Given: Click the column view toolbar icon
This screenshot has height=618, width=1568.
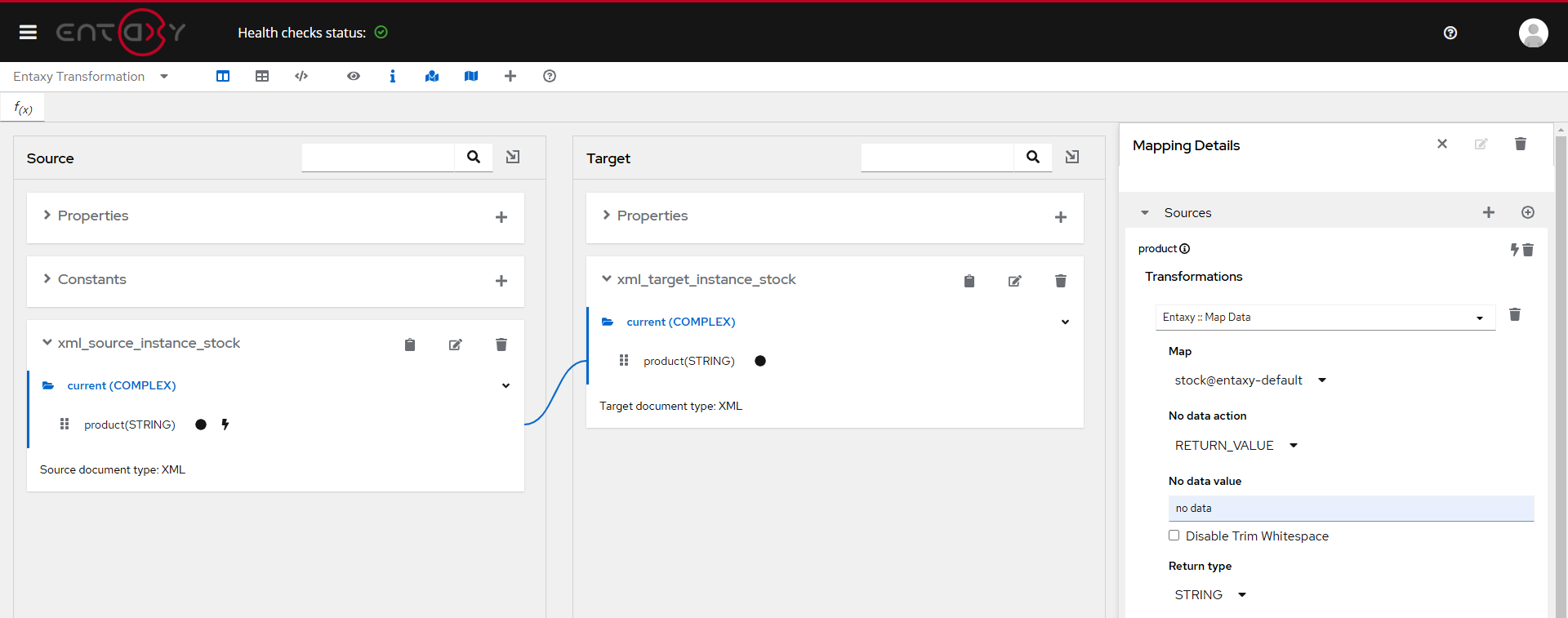Looking at the screenshot, I should [223, 76].
